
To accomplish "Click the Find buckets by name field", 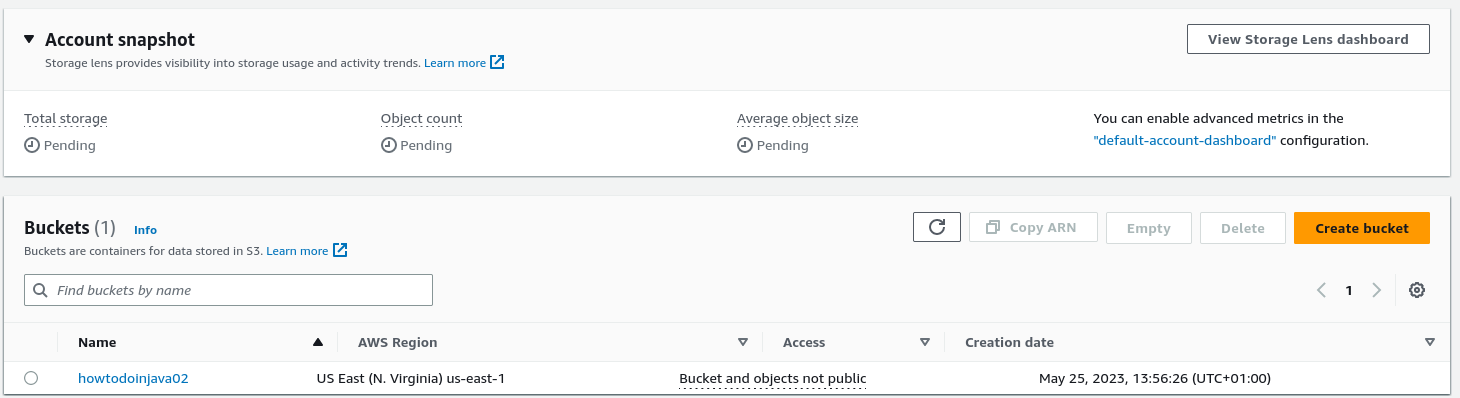I will (x=228, y=290).
